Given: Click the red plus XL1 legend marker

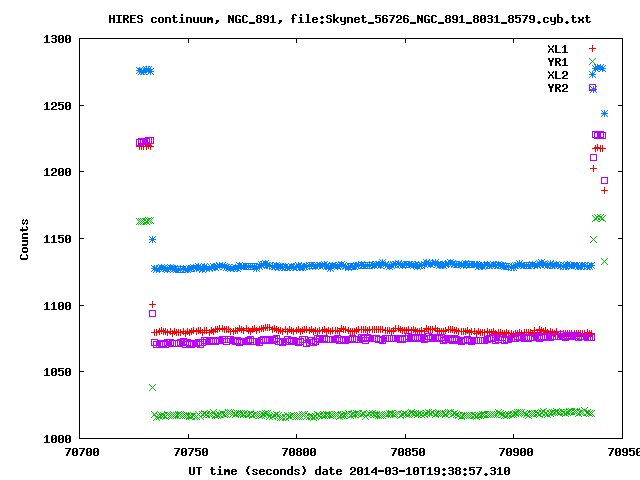Looking at the screenshot, I should coord(592,49).
